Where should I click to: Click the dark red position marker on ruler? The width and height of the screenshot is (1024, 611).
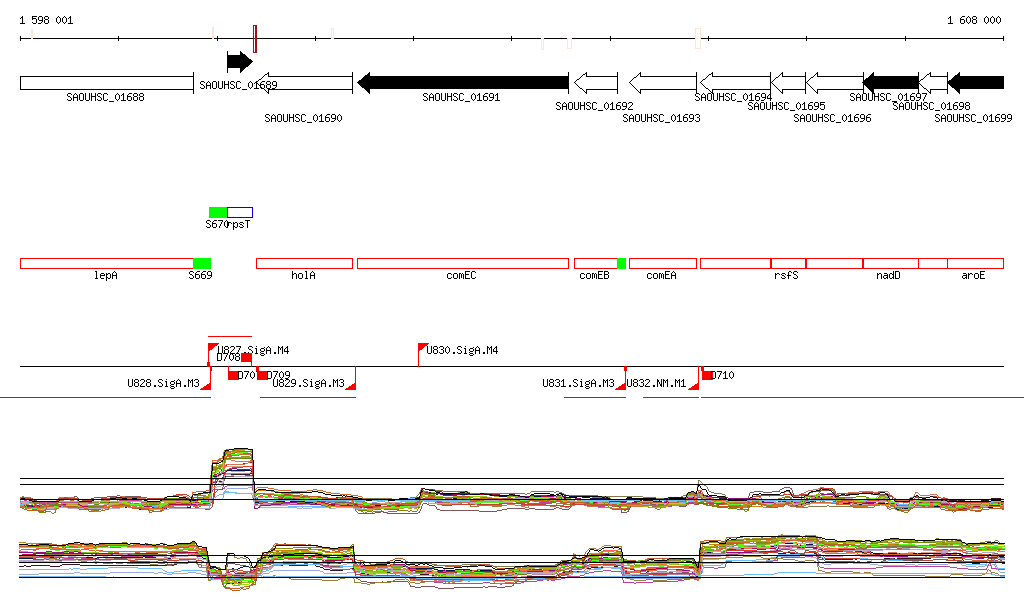coord(255,39)
